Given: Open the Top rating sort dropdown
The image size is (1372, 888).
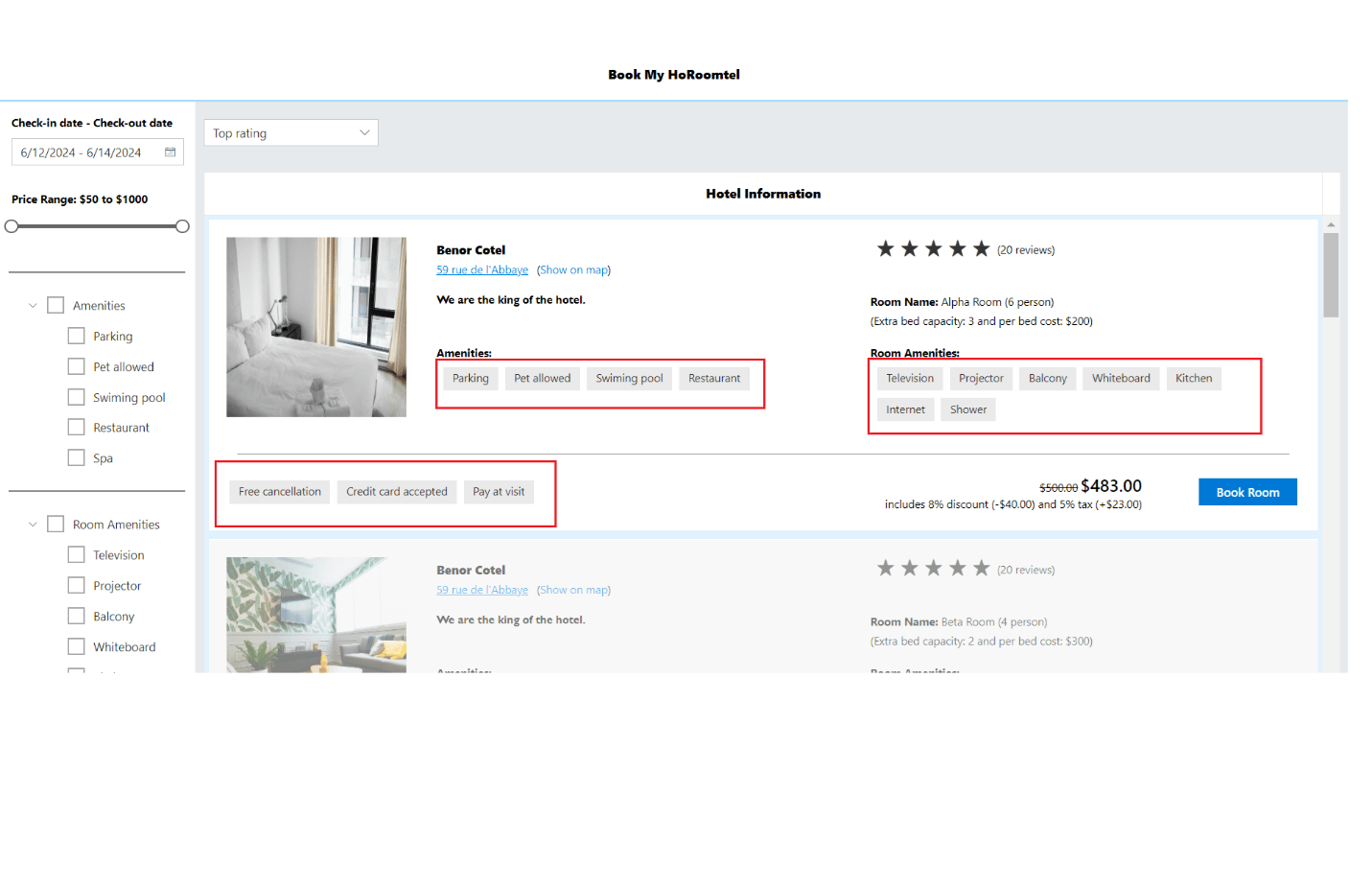Looking at the screenshot, I should [x=291, y=133].
